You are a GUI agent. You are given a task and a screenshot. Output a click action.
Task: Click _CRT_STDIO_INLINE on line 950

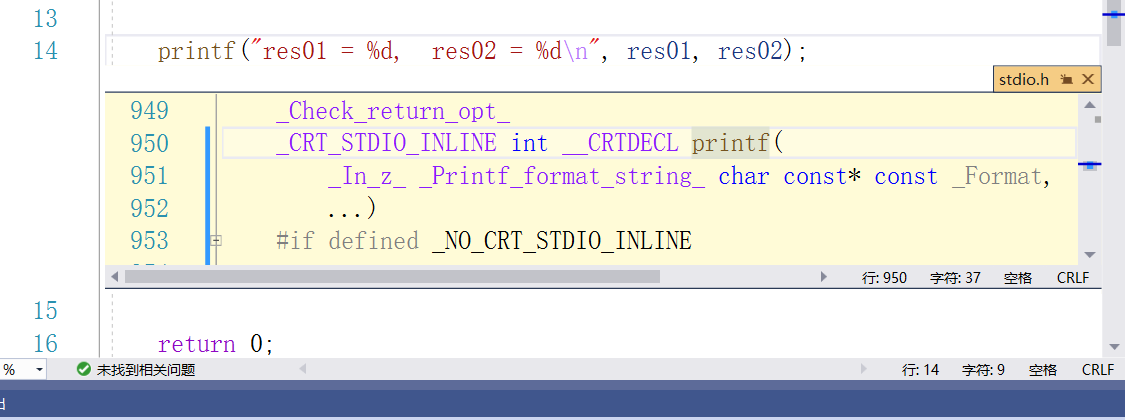(386, 144)
